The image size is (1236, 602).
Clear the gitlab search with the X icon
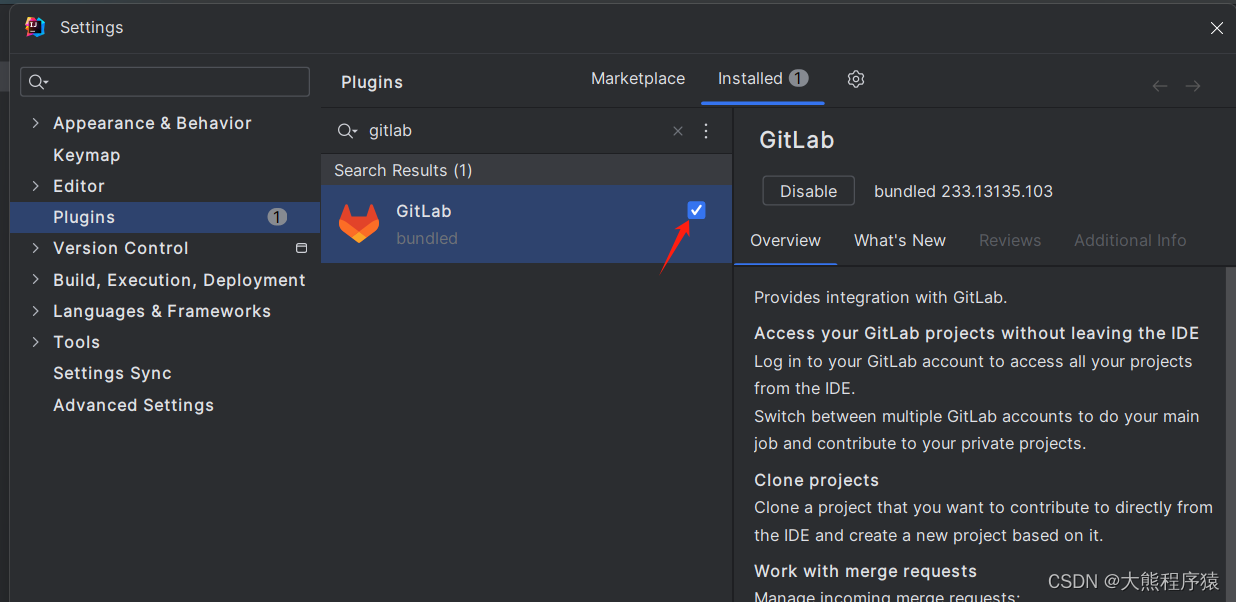pyautogui.click(x=677, y=131)
